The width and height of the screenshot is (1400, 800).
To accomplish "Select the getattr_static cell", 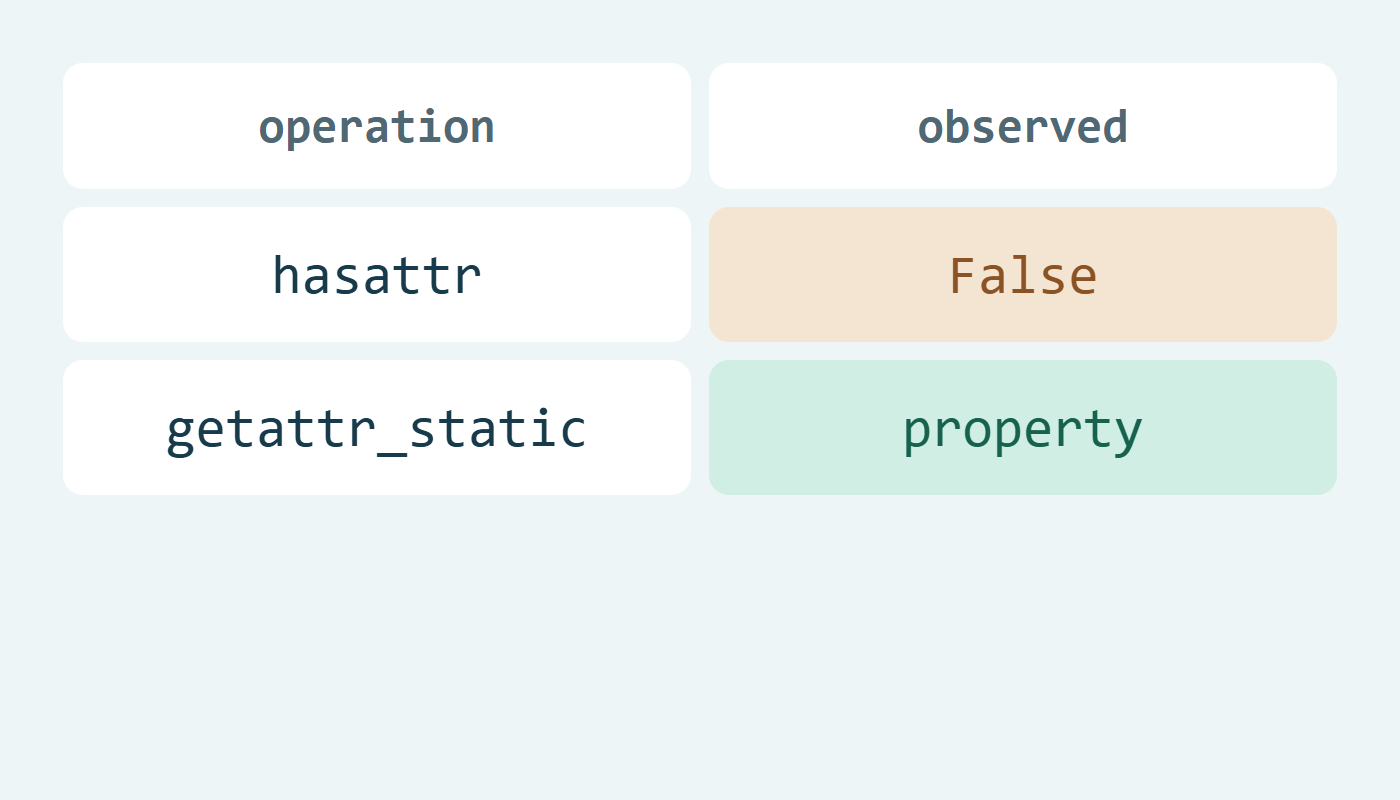I will point(377,428).
